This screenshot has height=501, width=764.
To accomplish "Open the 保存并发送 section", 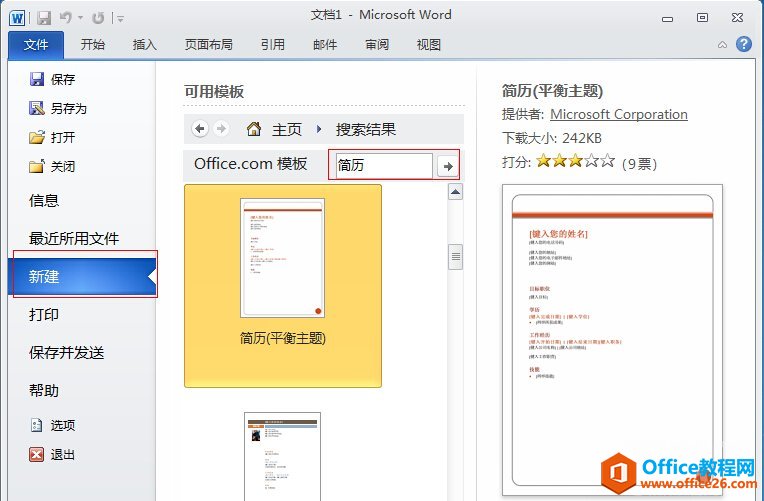I will click(66, 353).
